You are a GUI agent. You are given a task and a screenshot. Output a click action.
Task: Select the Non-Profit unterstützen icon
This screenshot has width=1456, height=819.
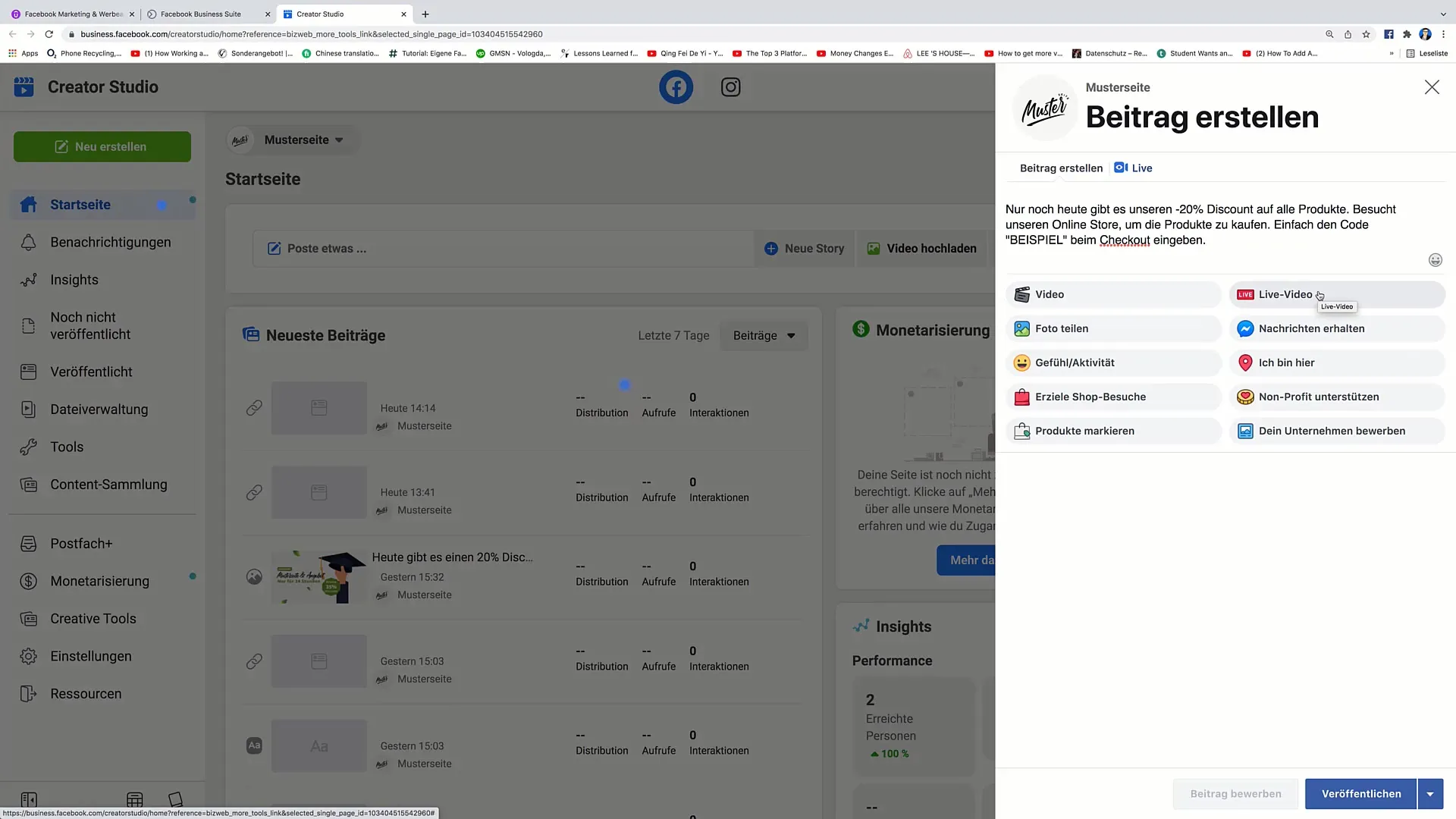pyautogui.click(x=1245, y=396)
